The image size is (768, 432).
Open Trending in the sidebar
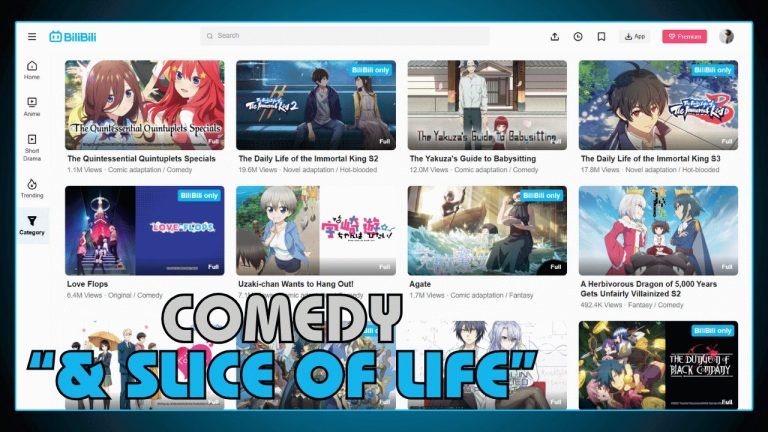(x=32, y=188)
